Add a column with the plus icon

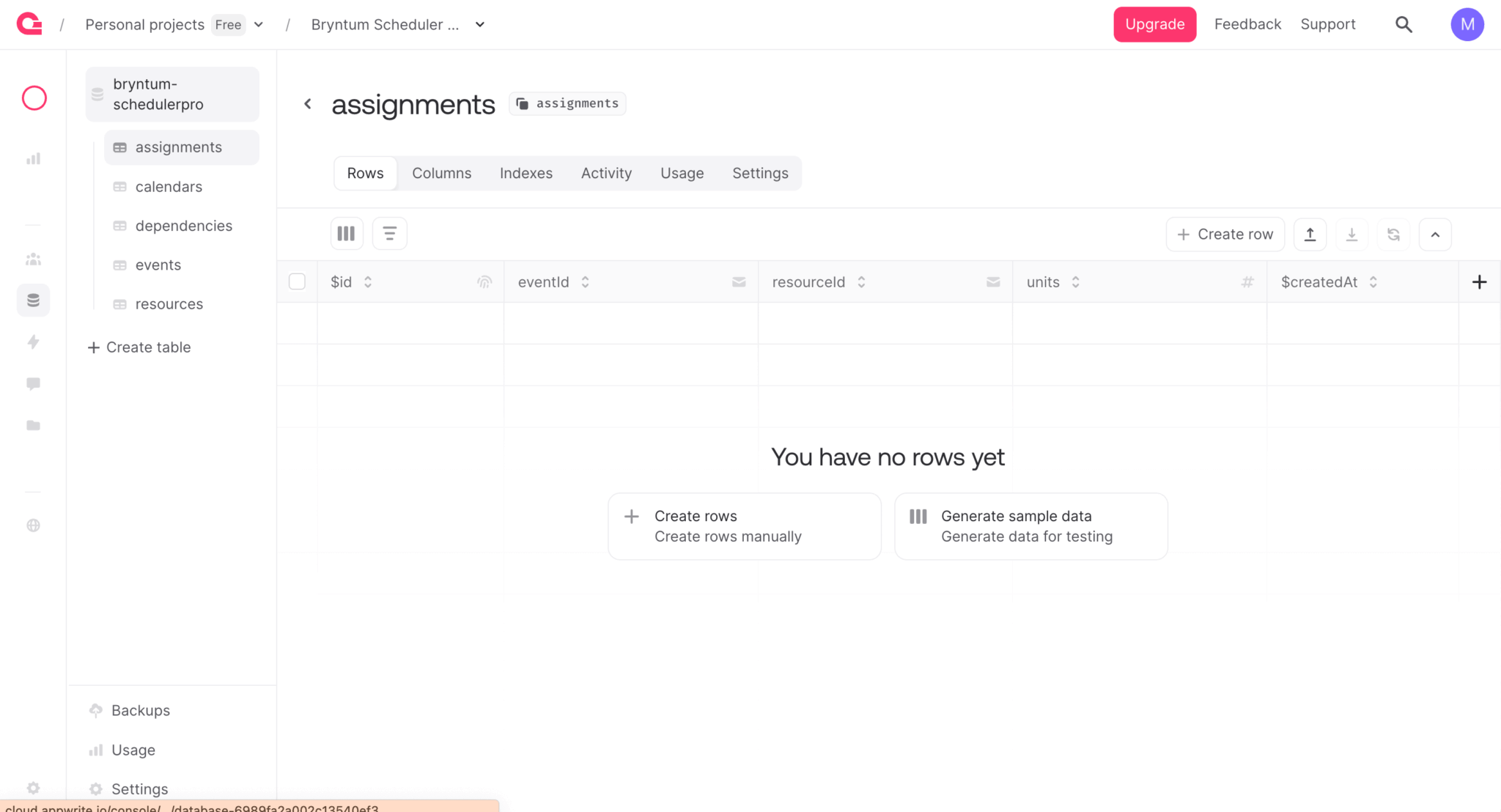click(1479, 282)
